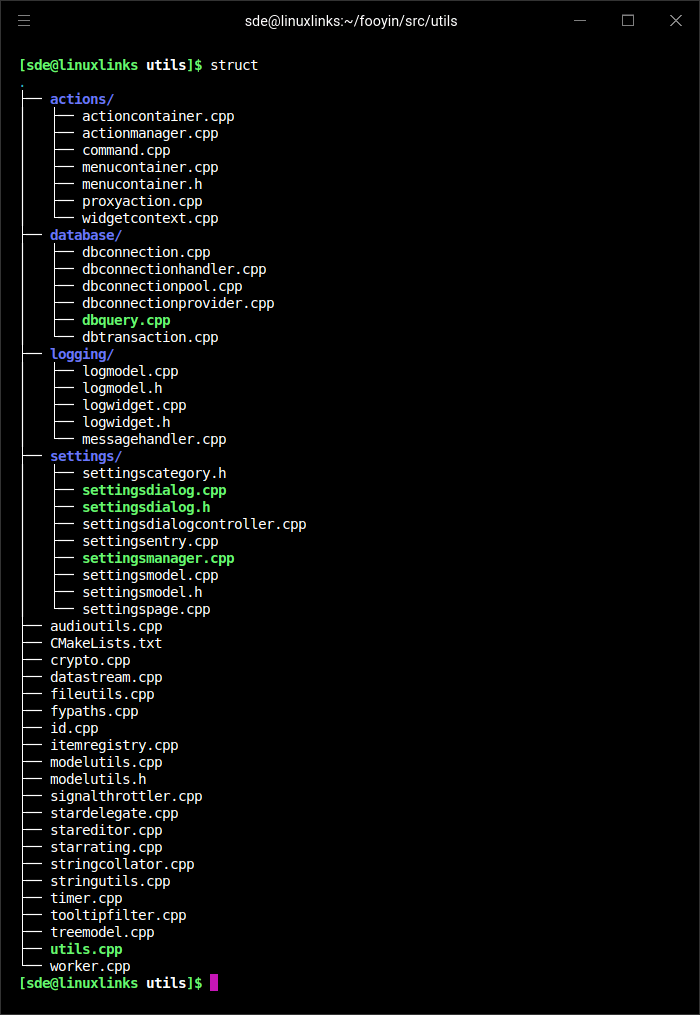Select settingsmanager.cpp file name
This screenshot has height=1015, width=700.
(158, 558)
